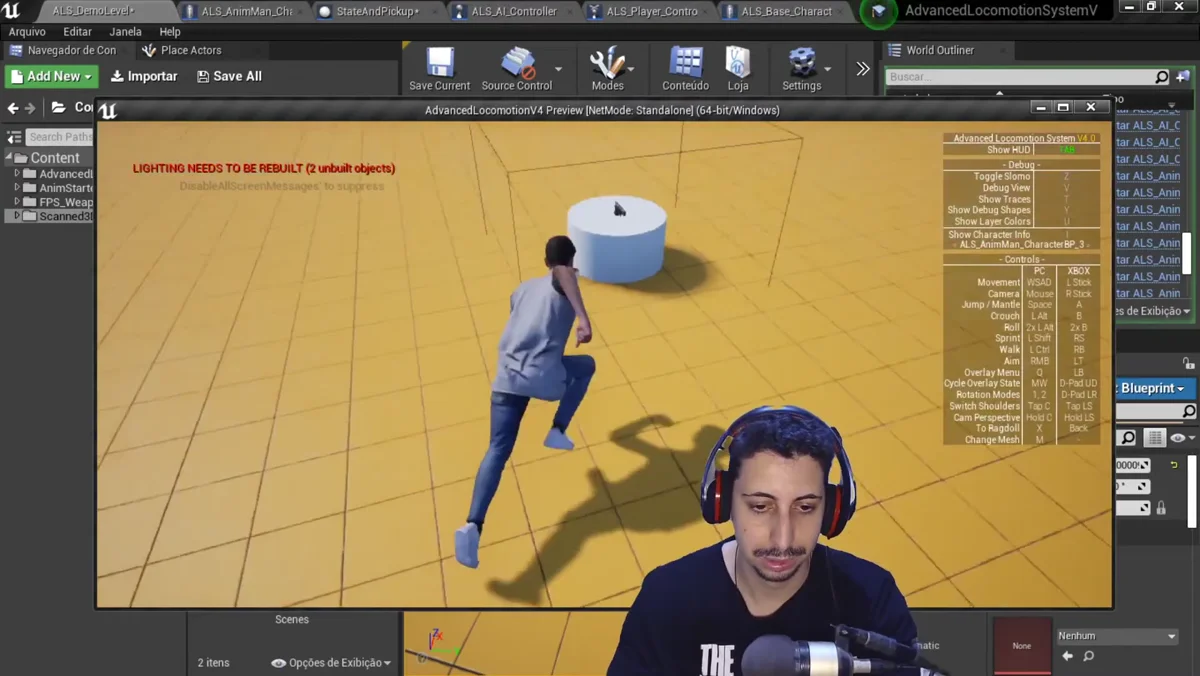The width and height of the screenshot is (1200, 676).
Task: Click the World Outliner search magnifier icon
Action: click(x=1161, y=77)
